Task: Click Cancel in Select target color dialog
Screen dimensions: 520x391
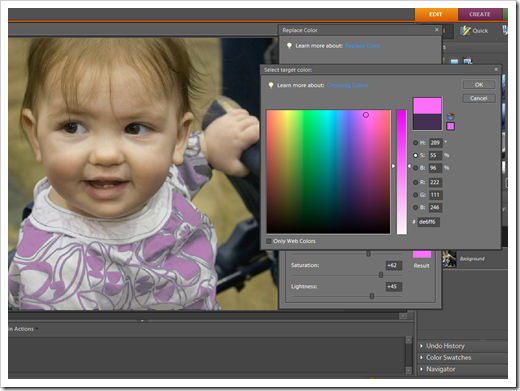Action: [479, 98]
